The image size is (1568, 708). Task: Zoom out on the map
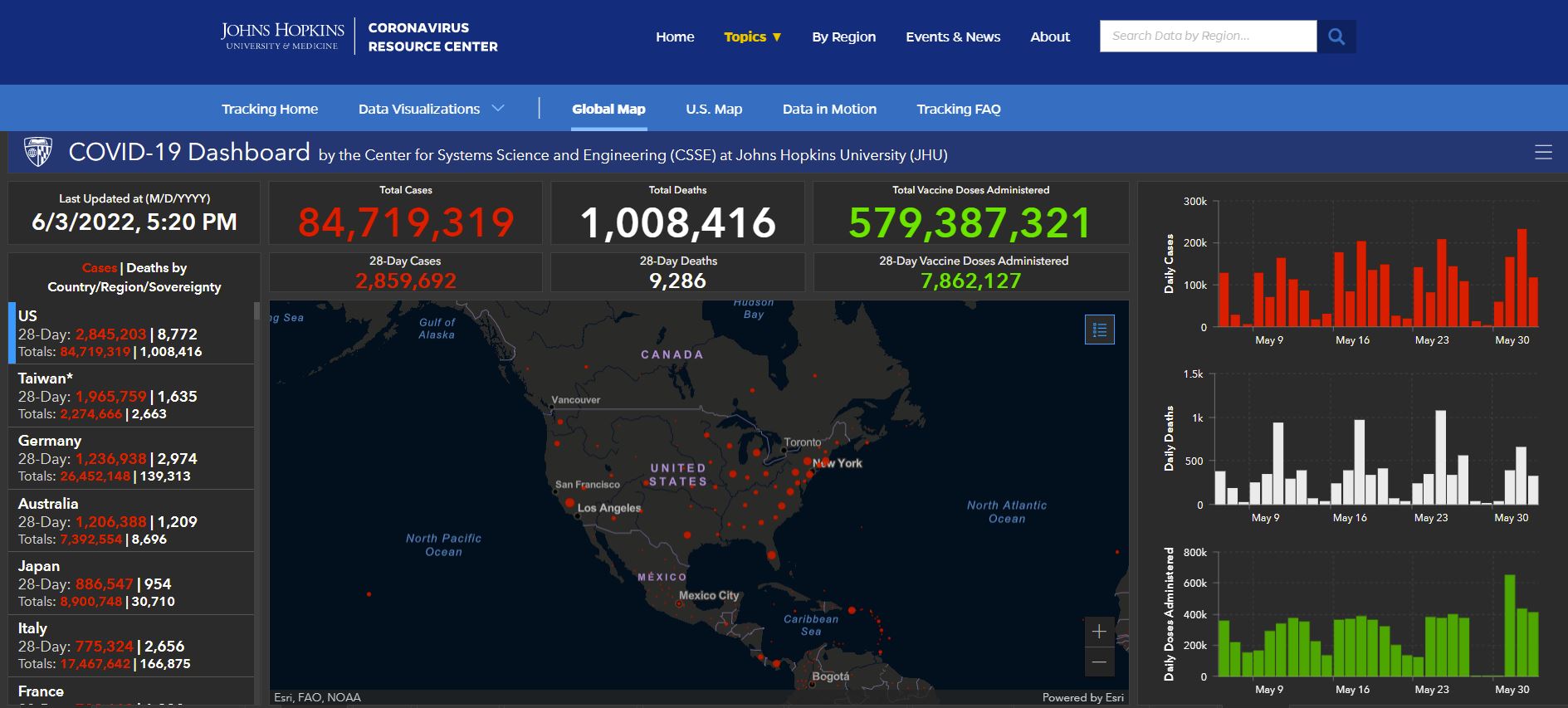point(1099,662)
